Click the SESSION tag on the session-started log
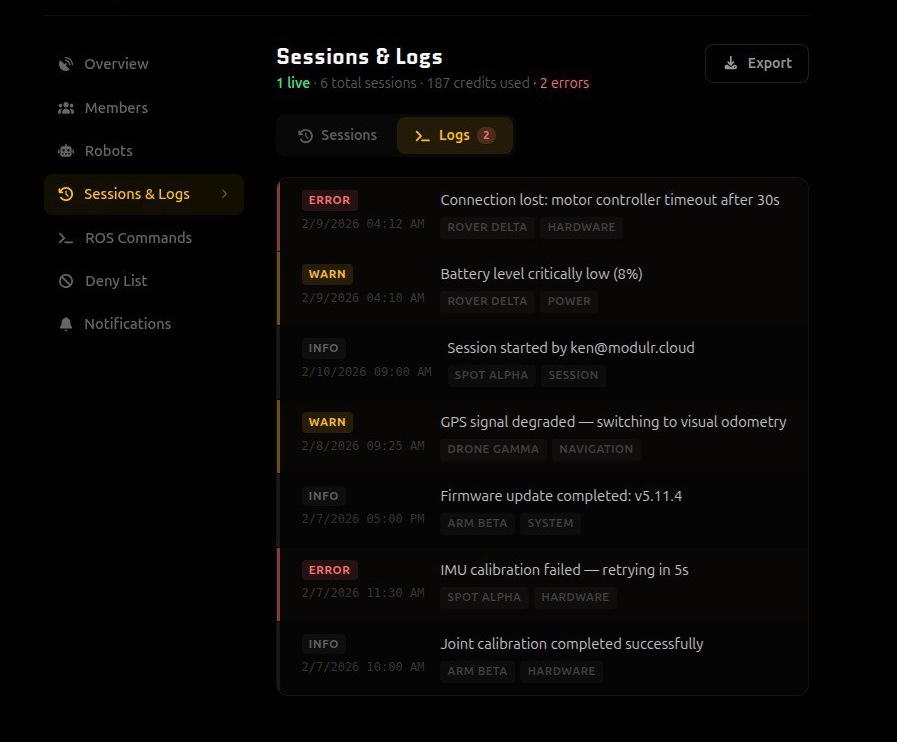This screenshot has width=897, height=742. click(573, 375)
